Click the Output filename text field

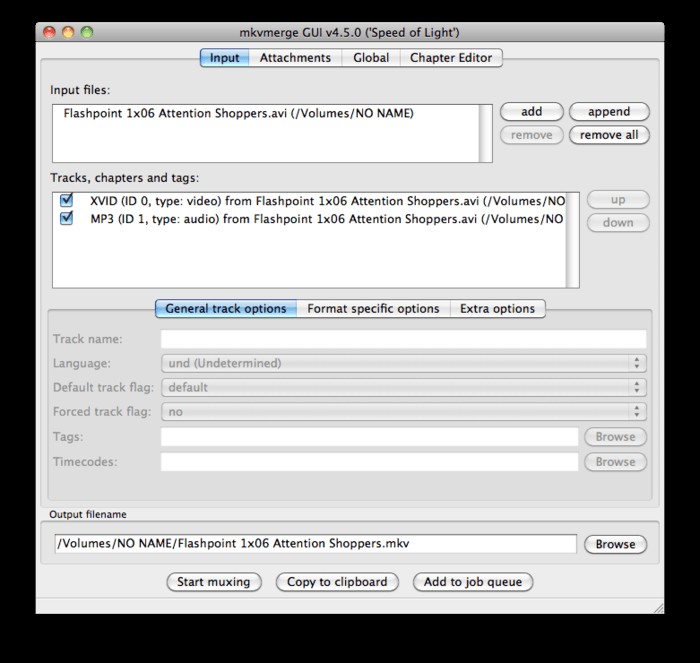tap(316, 544)
